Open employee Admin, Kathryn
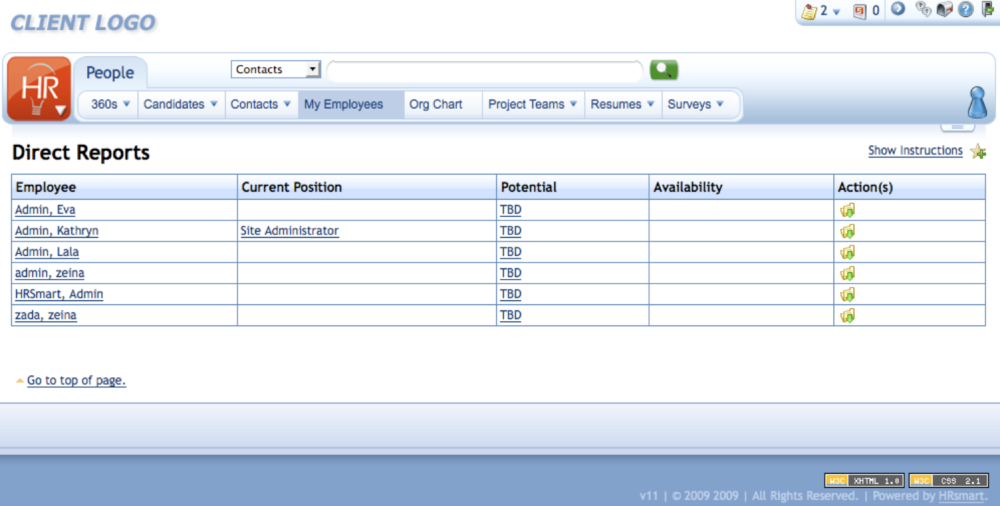 point(57,231)
